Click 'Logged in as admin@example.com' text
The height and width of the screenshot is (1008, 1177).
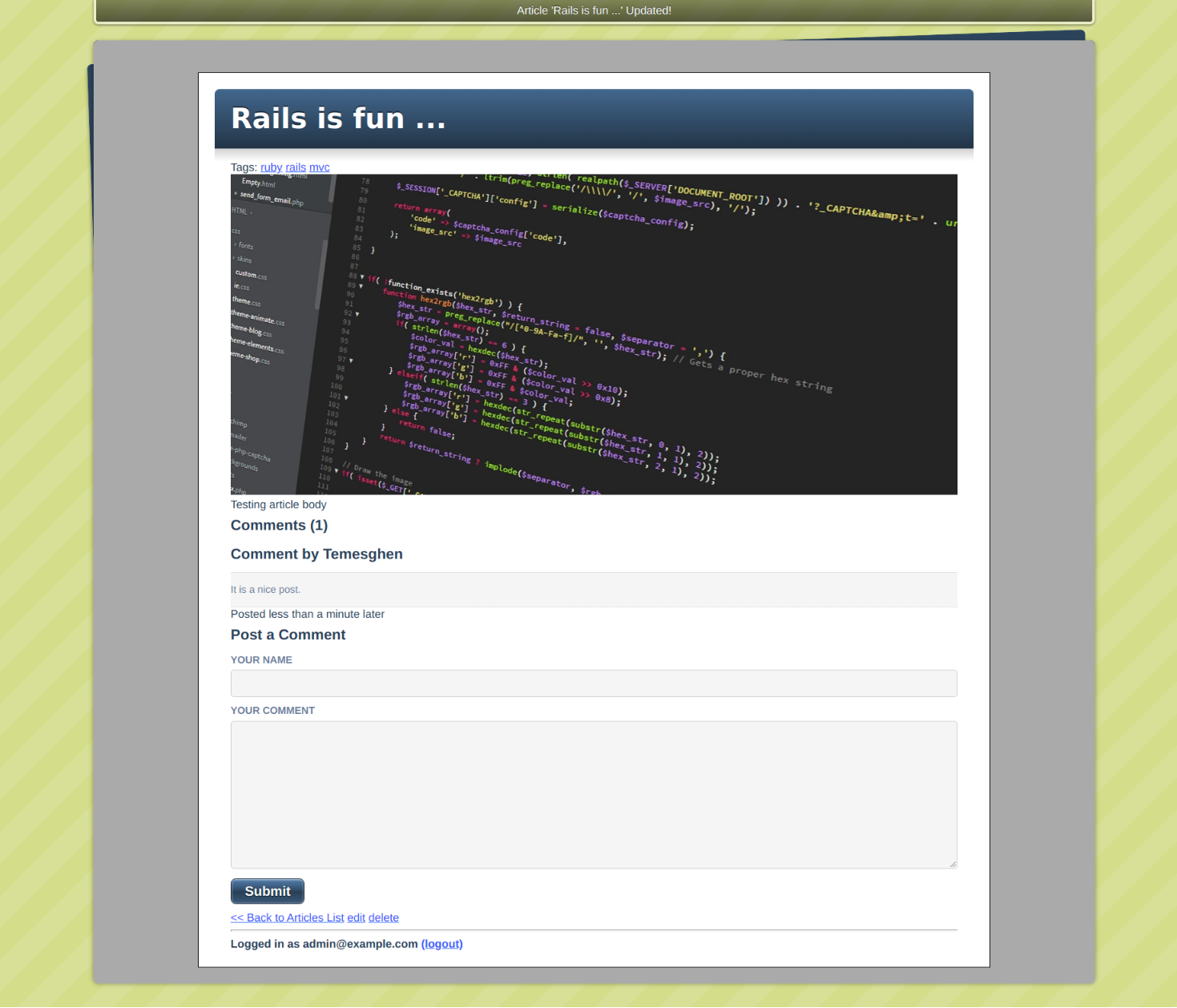[324, 944]
